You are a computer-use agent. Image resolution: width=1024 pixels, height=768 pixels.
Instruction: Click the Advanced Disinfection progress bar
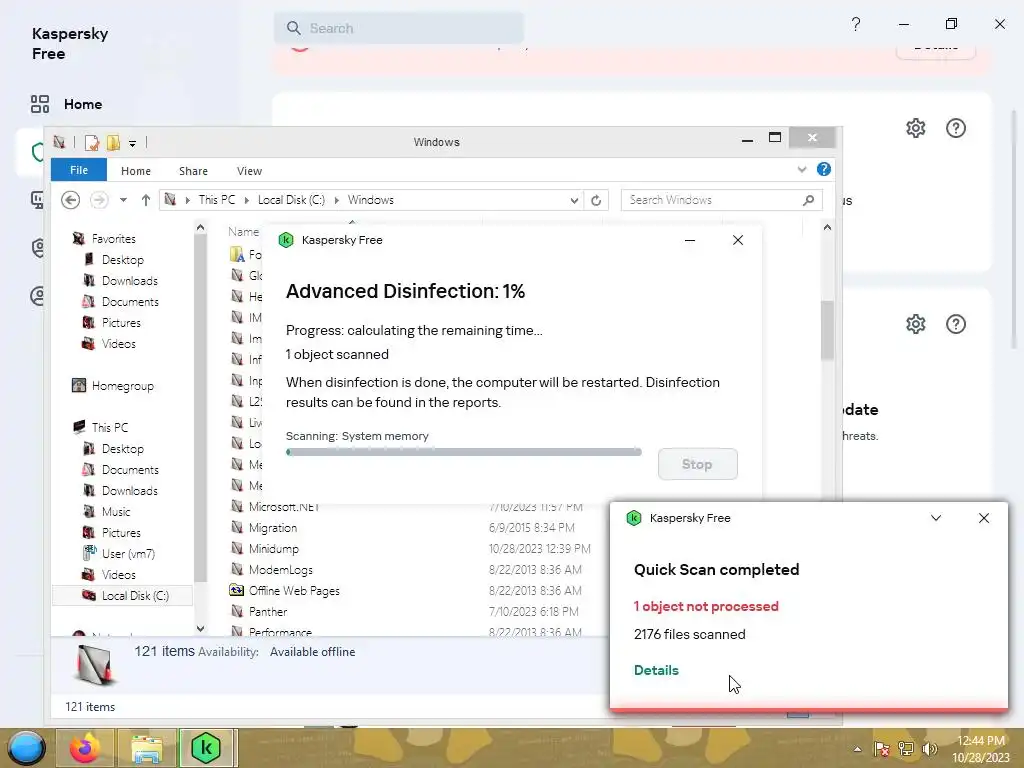pyautogui.click(x=464, y=452)
